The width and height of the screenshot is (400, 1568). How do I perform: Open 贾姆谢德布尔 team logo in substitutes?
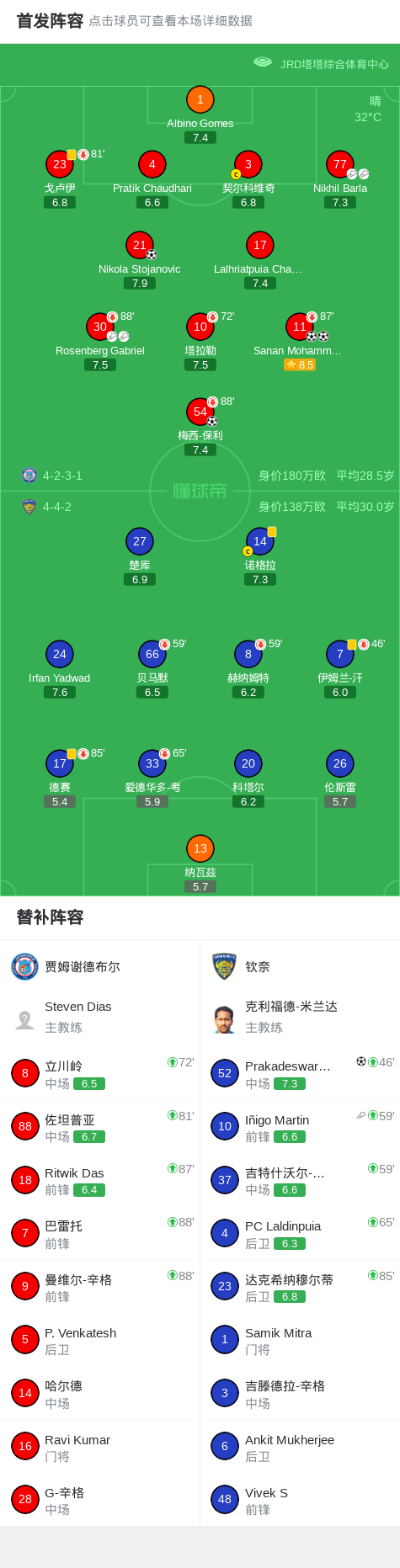(x=25, y=966)
